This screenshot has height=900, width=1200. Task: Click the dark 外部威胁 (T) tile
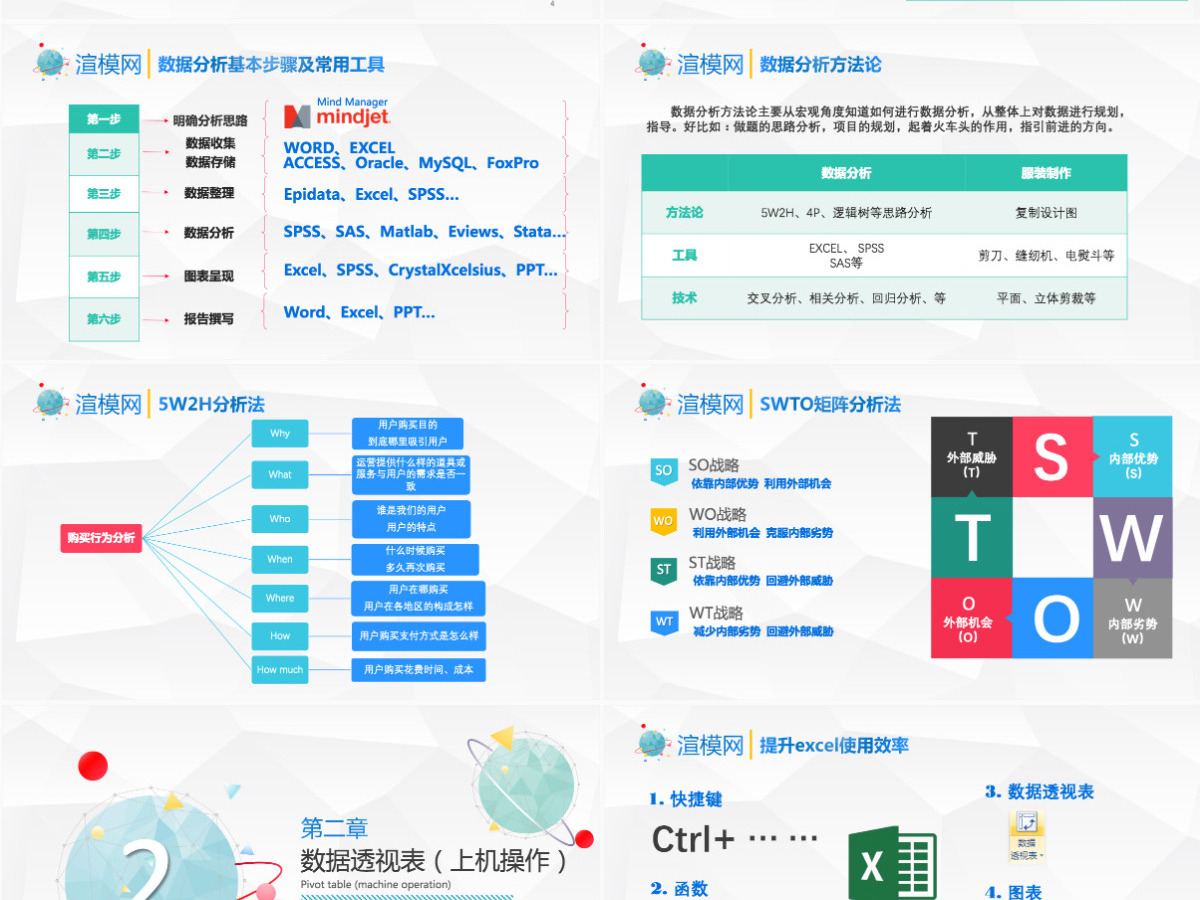[971, 457]
